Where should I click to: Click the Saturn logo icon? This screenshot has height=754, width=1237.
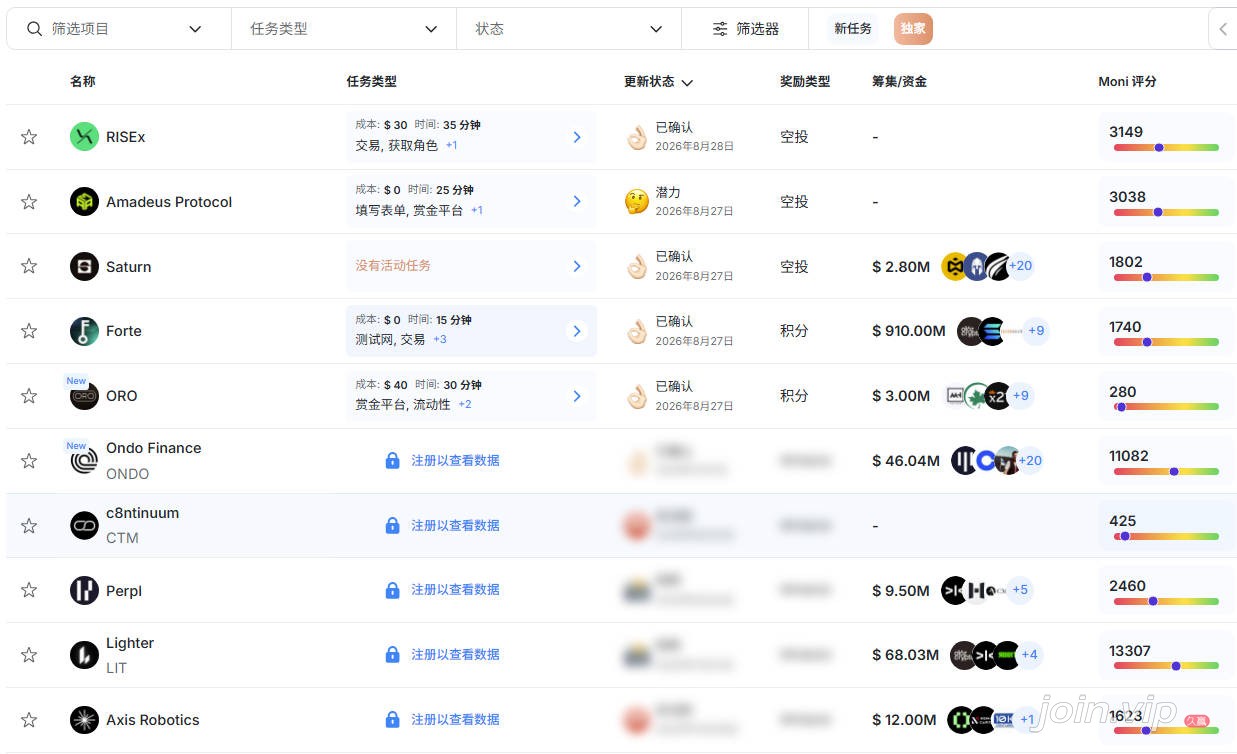click(x=84, y=266)
